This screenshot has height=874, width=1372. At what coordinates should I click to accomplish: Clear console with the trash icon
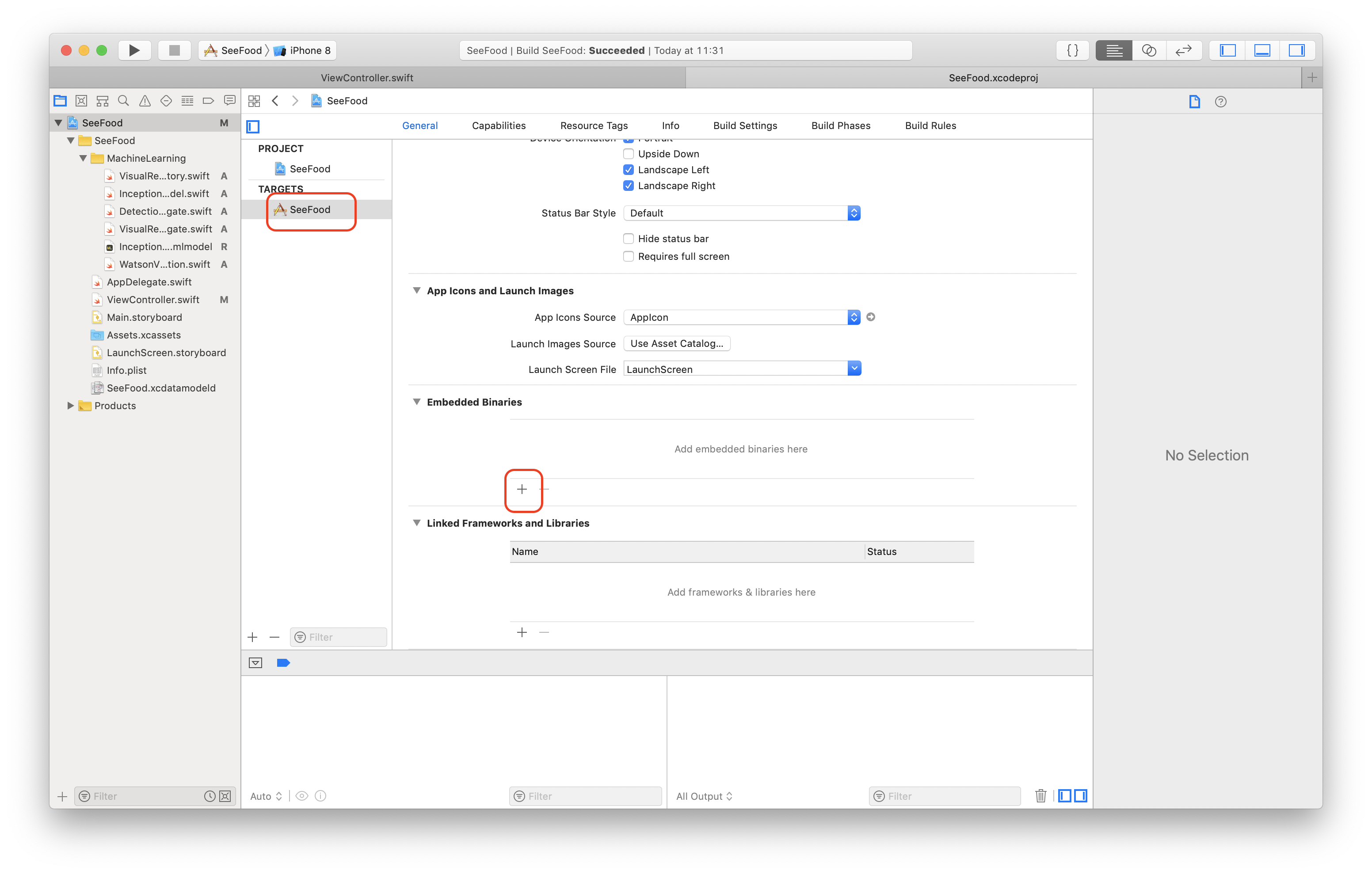point(1040,795)
